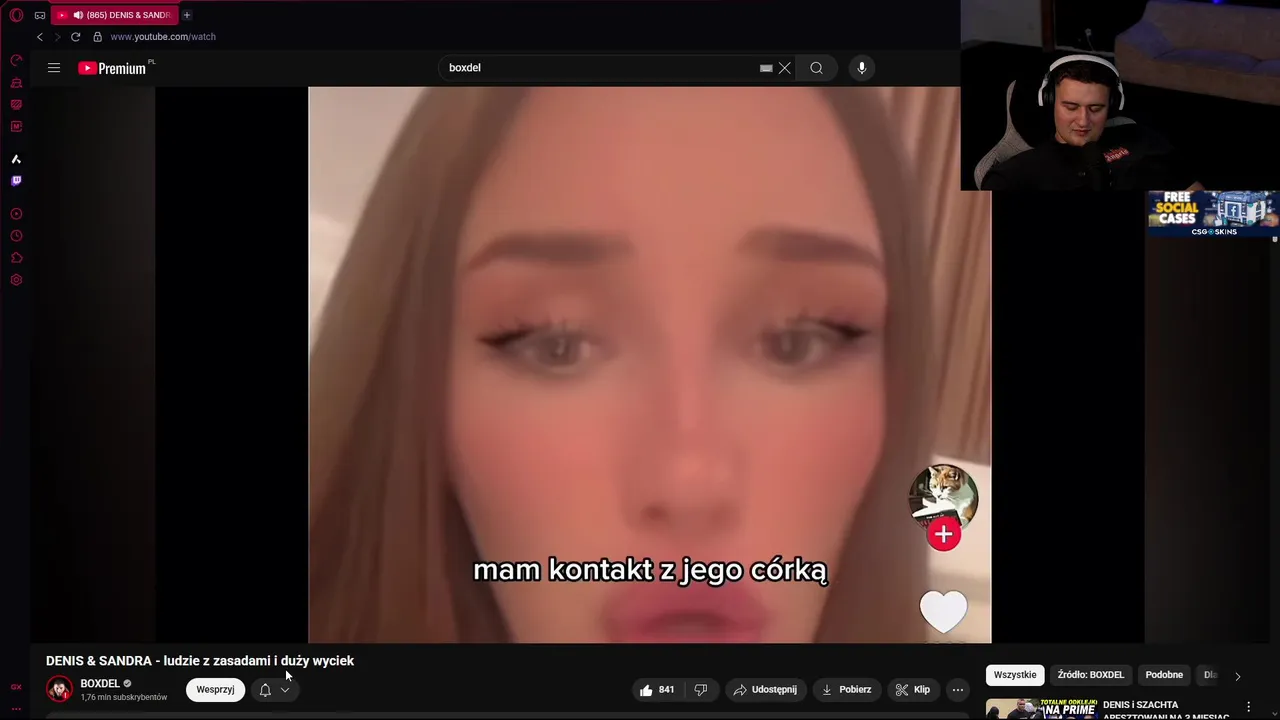
Task: Like the clip with white heart
Action: pos(944,612)
